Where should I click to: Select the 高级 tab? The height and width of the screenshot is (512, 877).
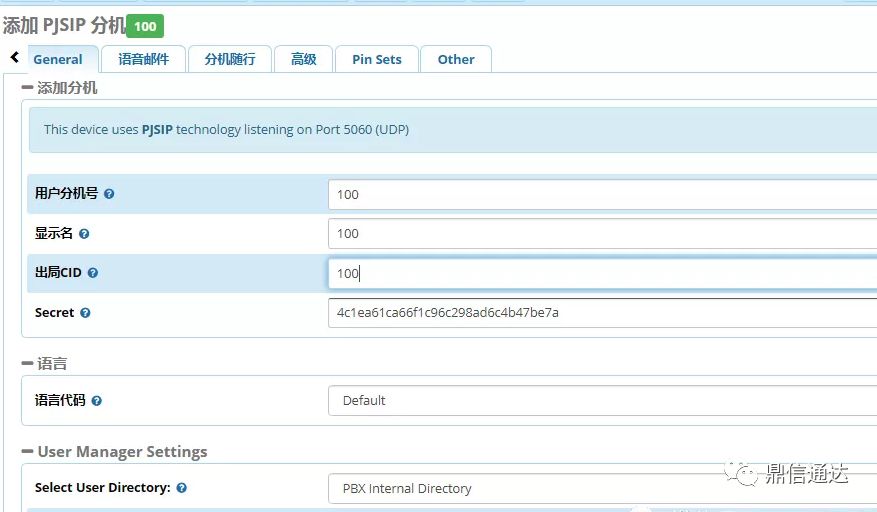tap(304, 59)
